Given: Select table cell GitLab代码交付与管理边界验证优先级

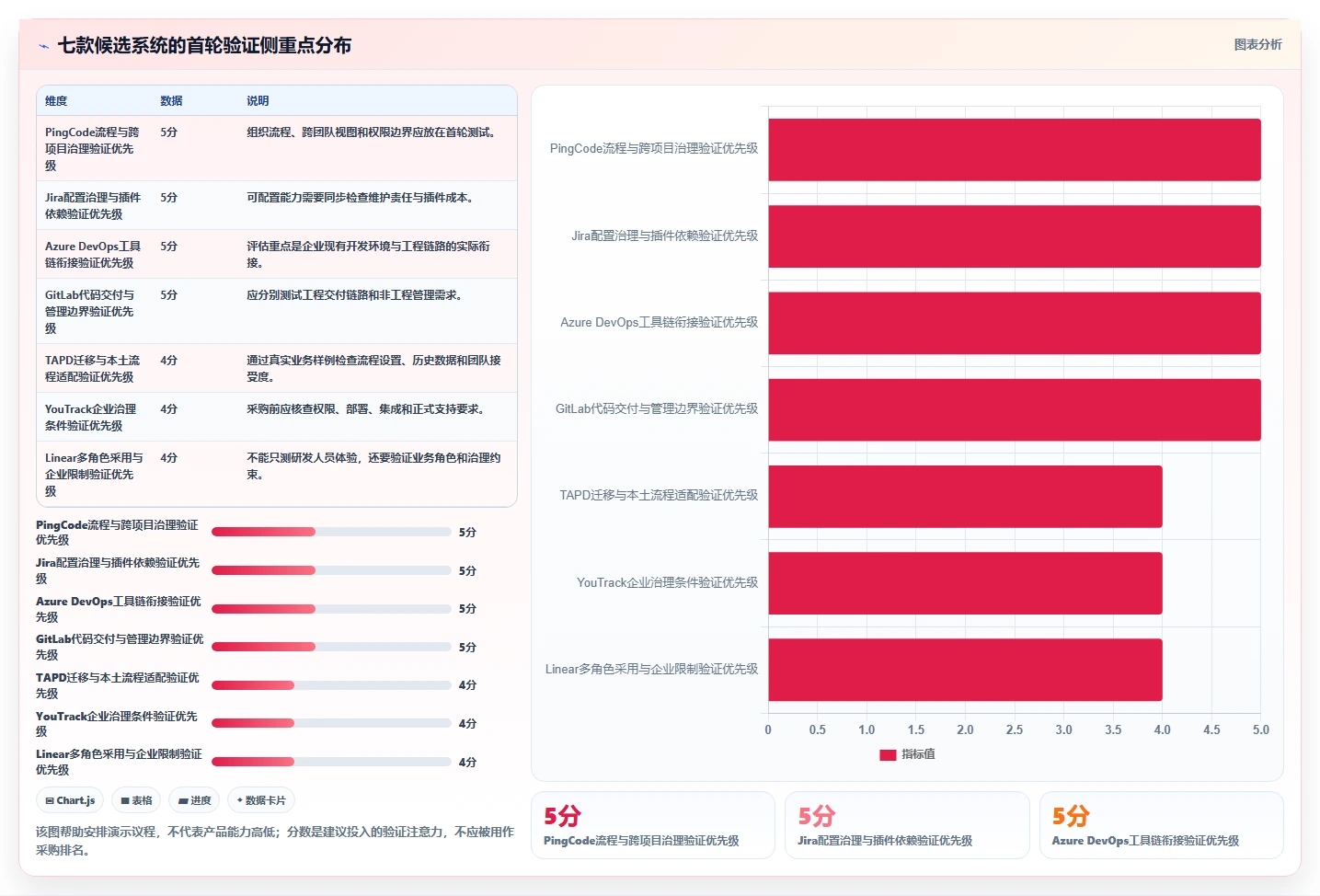Looking at the screenshot, I should pyautogui.click(x=93, y=312).
